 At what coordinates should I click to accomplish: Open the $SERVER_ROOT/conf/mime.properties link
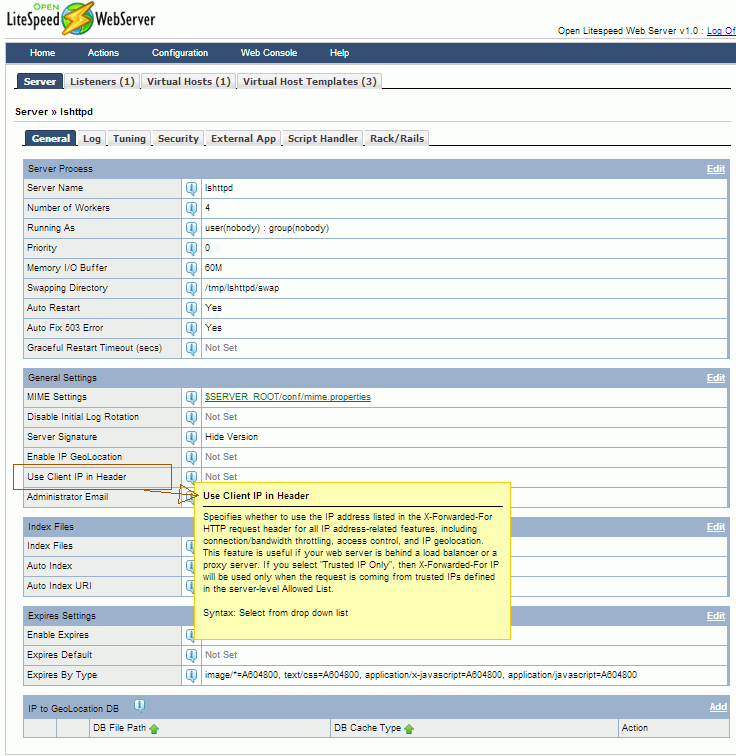[288, 397]
